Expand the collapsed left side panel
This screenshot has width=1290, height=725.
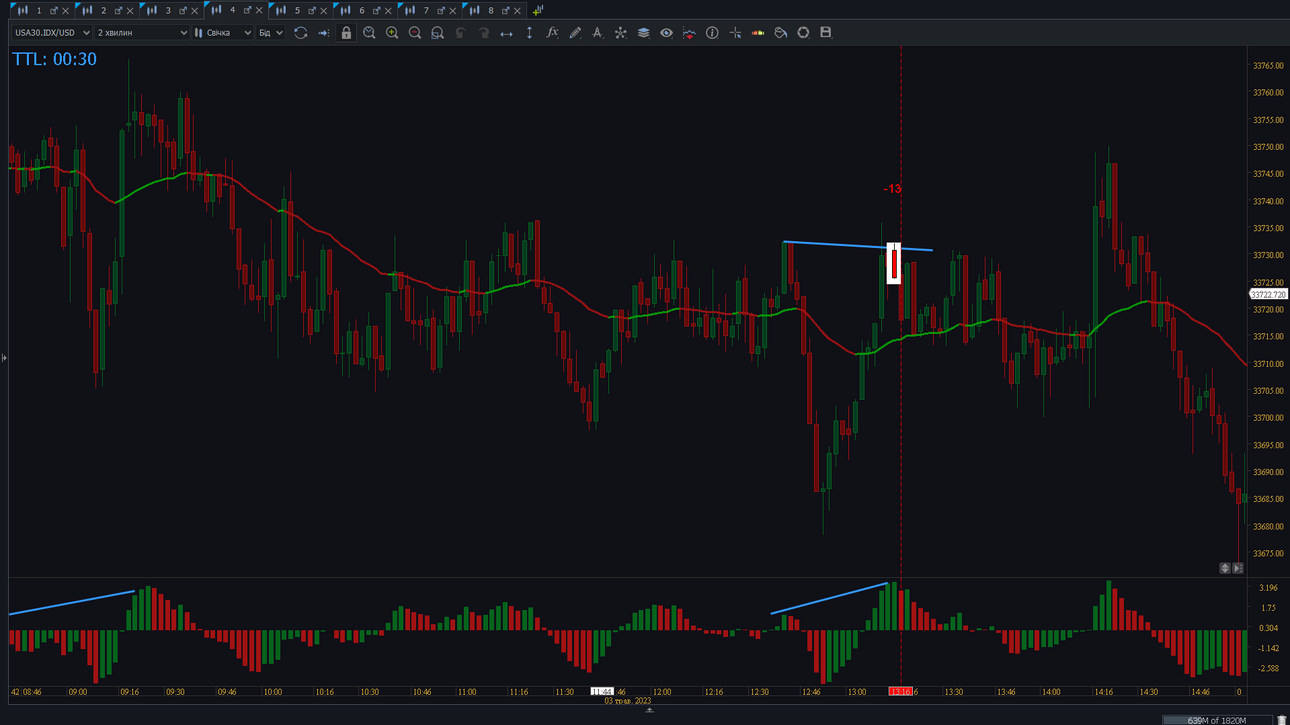pyautogui.click(x=4, y=357)
